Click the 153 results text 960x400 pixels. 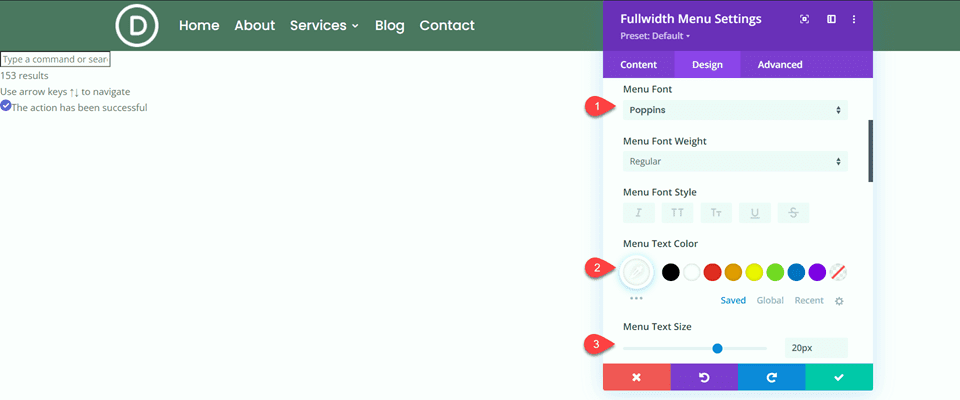pos(24,76)
